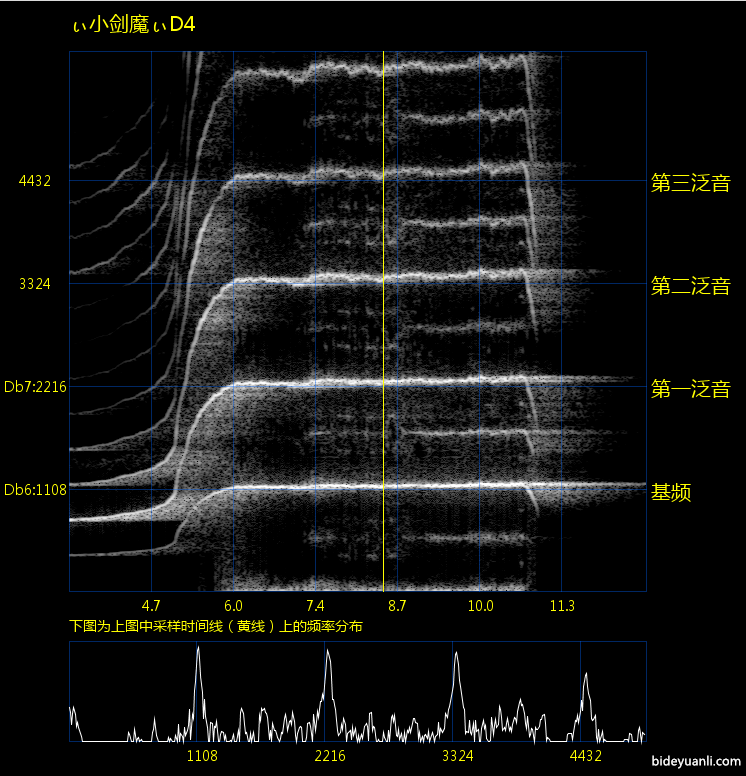This screenshot has width=746, height=776.
Task: Select the 基频 fundamental frequency label
Action: [x=672, y=492]
